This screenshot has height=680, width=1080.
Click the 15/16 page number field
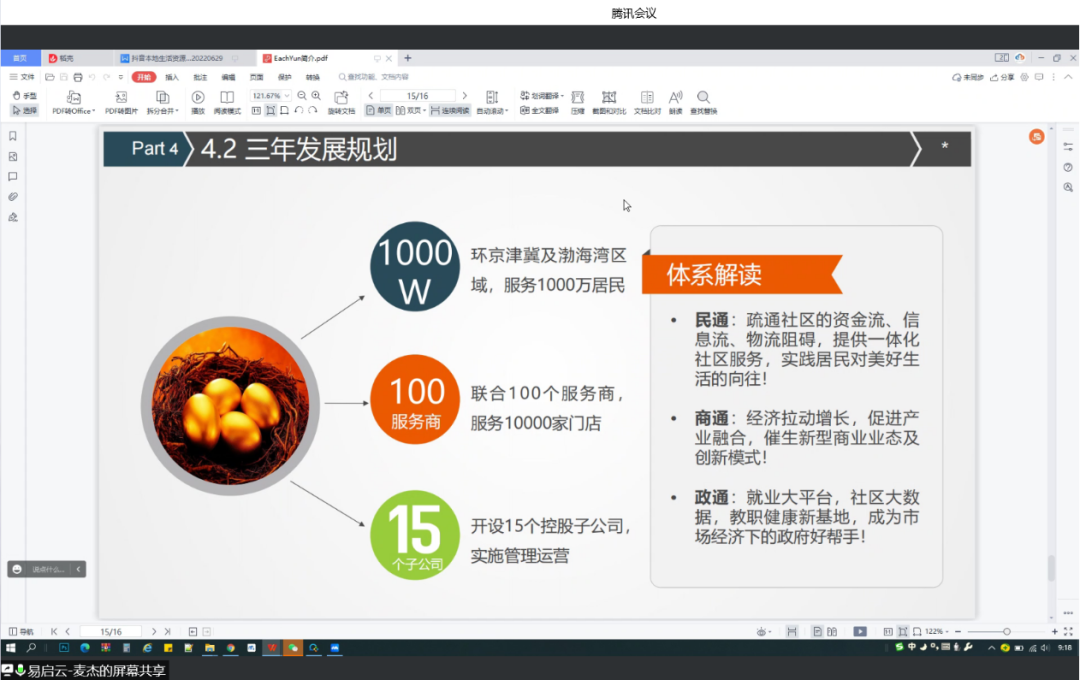[417, 96]
